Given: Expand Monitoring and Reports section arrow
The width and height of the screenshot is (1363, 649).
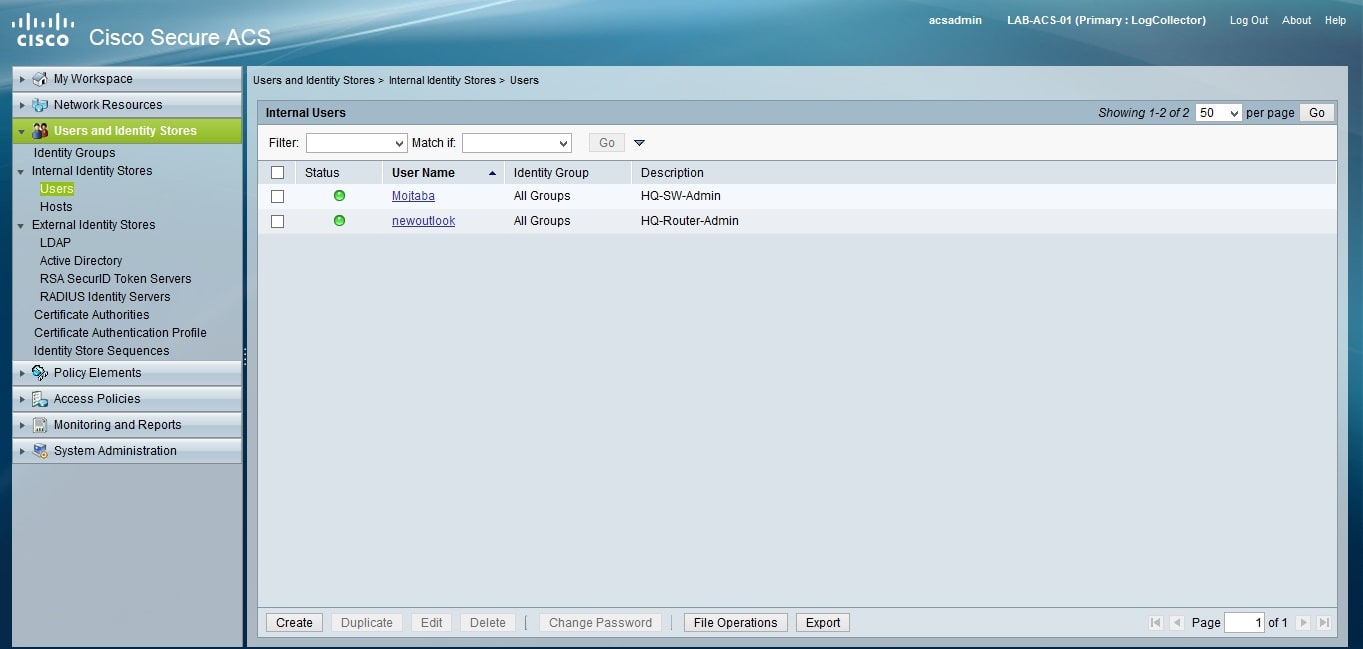Looking at the screenshot, I should (x=22, y=425).
